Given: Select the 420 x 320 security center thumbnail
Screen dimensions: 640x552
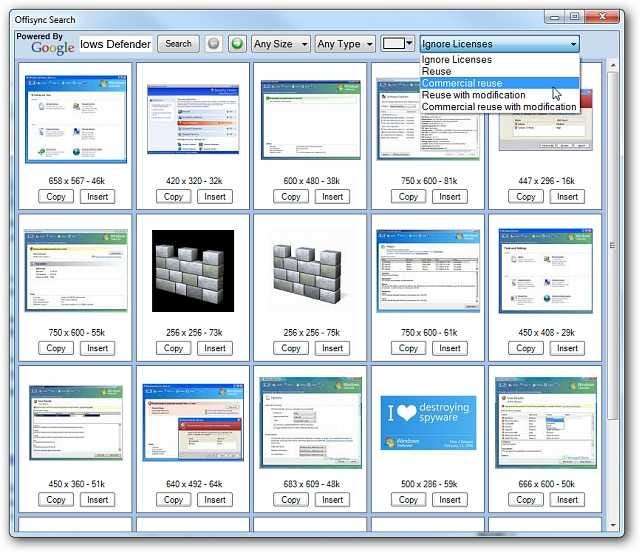Looking at the screenshot, I should pos(193,119).
